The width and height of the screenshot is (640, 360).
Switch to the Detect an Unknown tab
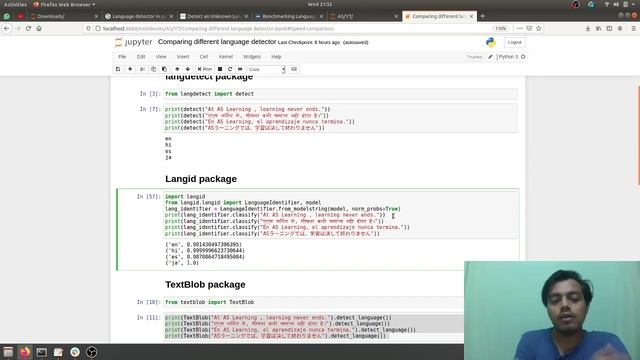click(214, 16)
